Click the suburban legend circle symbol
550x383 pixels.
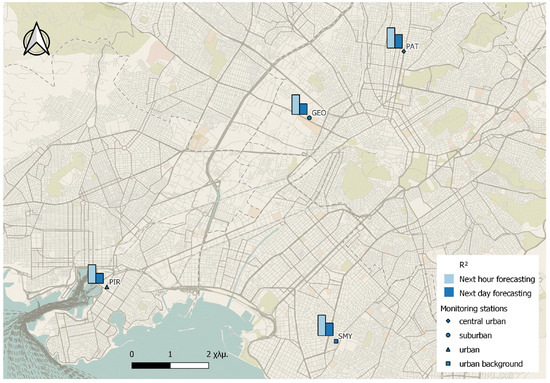[x=449, y=336]
